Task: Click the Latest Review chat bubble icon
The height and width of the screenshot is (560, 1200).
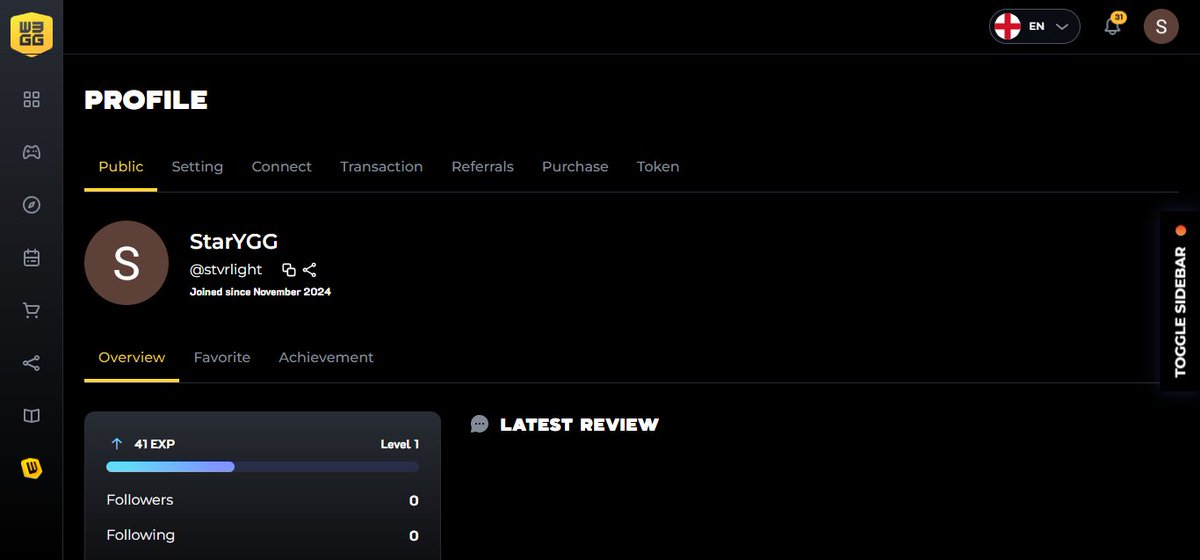Action: tap(480, 424)
